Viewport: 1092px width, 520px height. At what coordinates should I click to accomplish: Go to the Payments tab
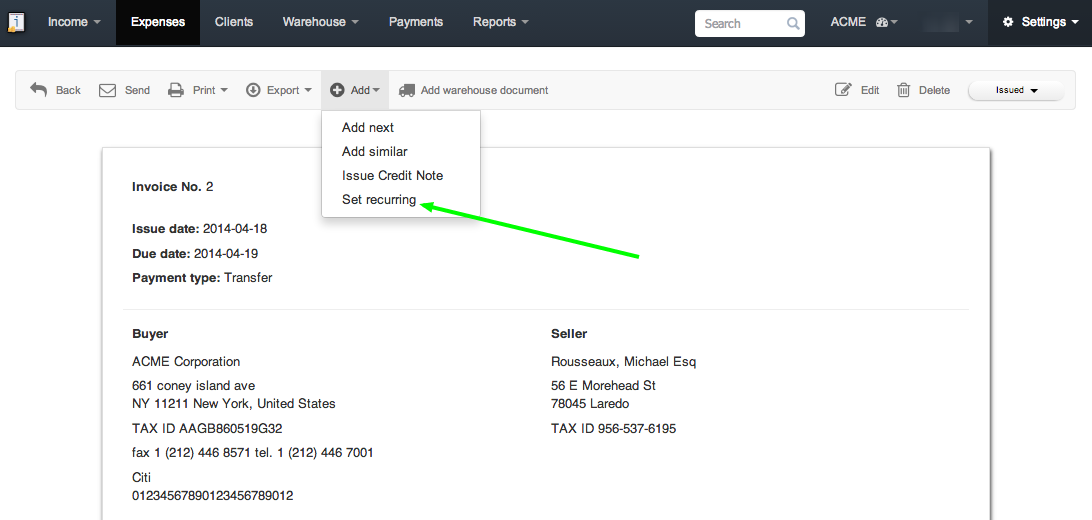[416, 22]
